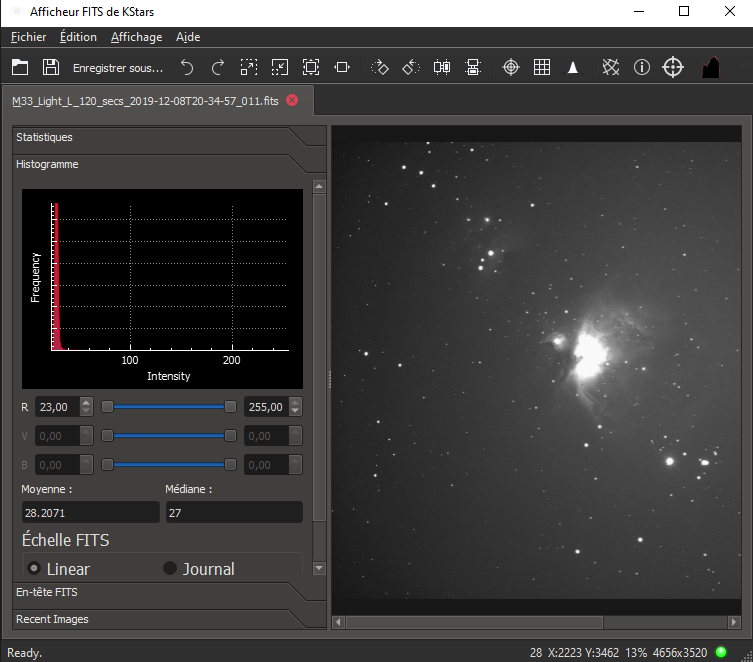Open the FITS header info icon

(x=642, y=67)
